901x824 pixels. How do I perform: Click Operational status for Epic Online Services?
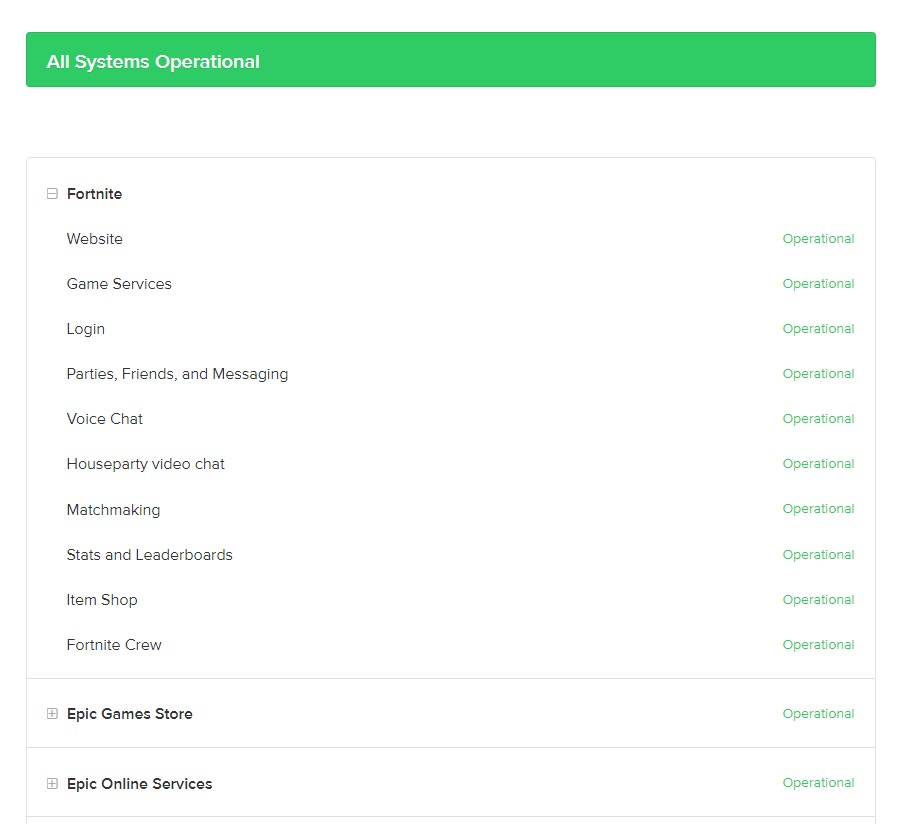(818, 783)
